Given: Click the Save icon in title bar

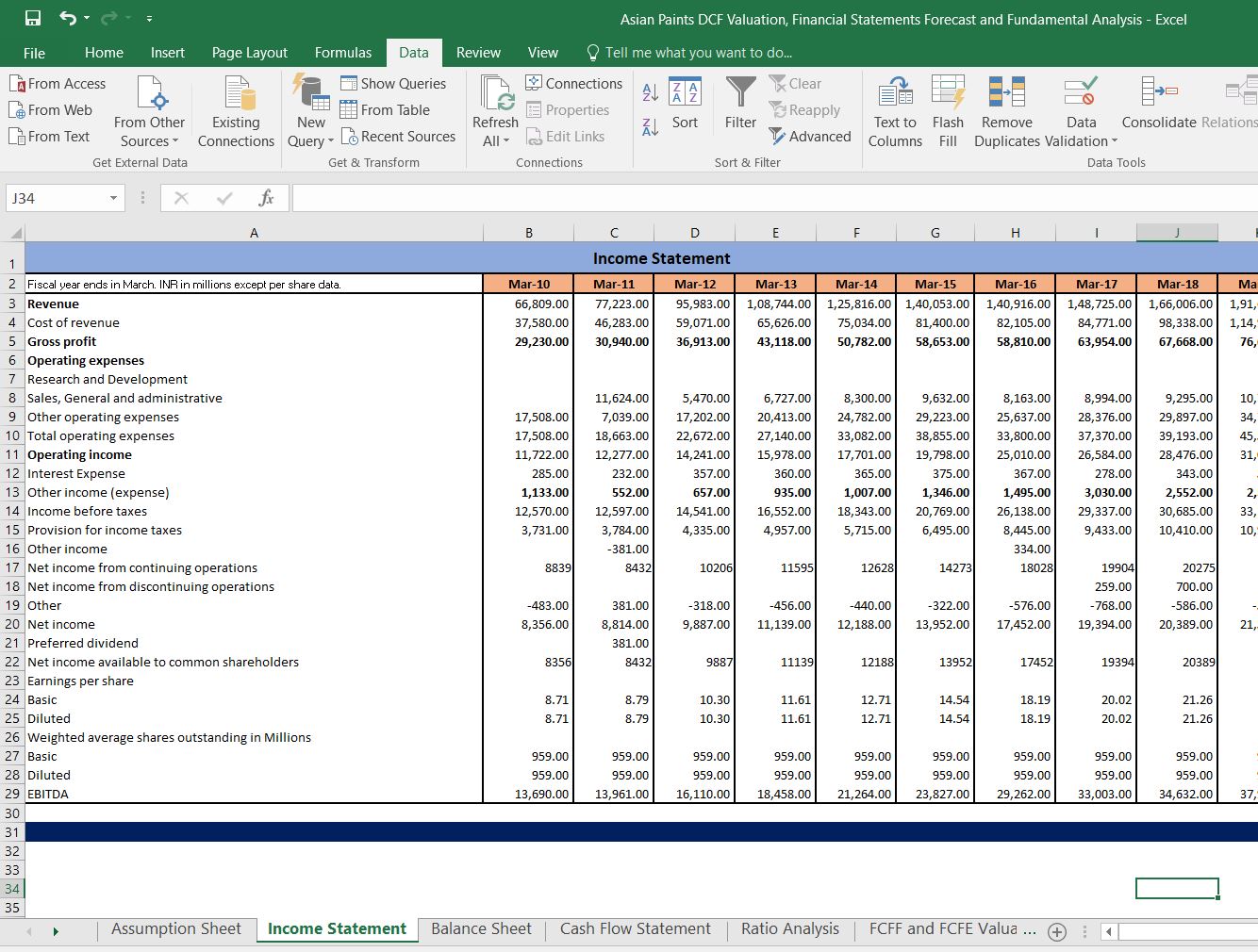Looking at the screenshot, I should click(x=33, y=18).
